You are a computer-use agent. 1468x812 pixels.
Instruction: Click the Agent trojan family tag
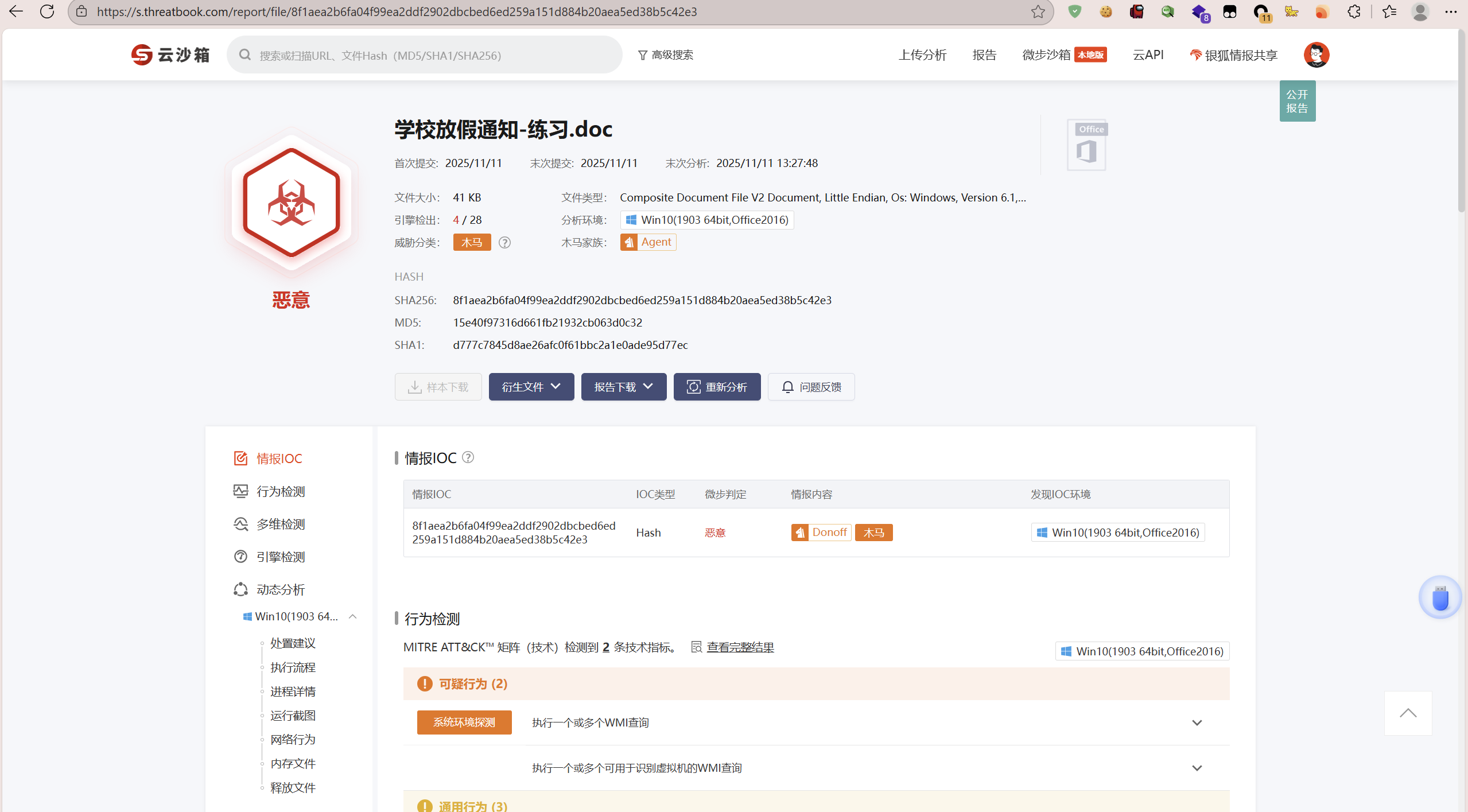coord(648,242)
